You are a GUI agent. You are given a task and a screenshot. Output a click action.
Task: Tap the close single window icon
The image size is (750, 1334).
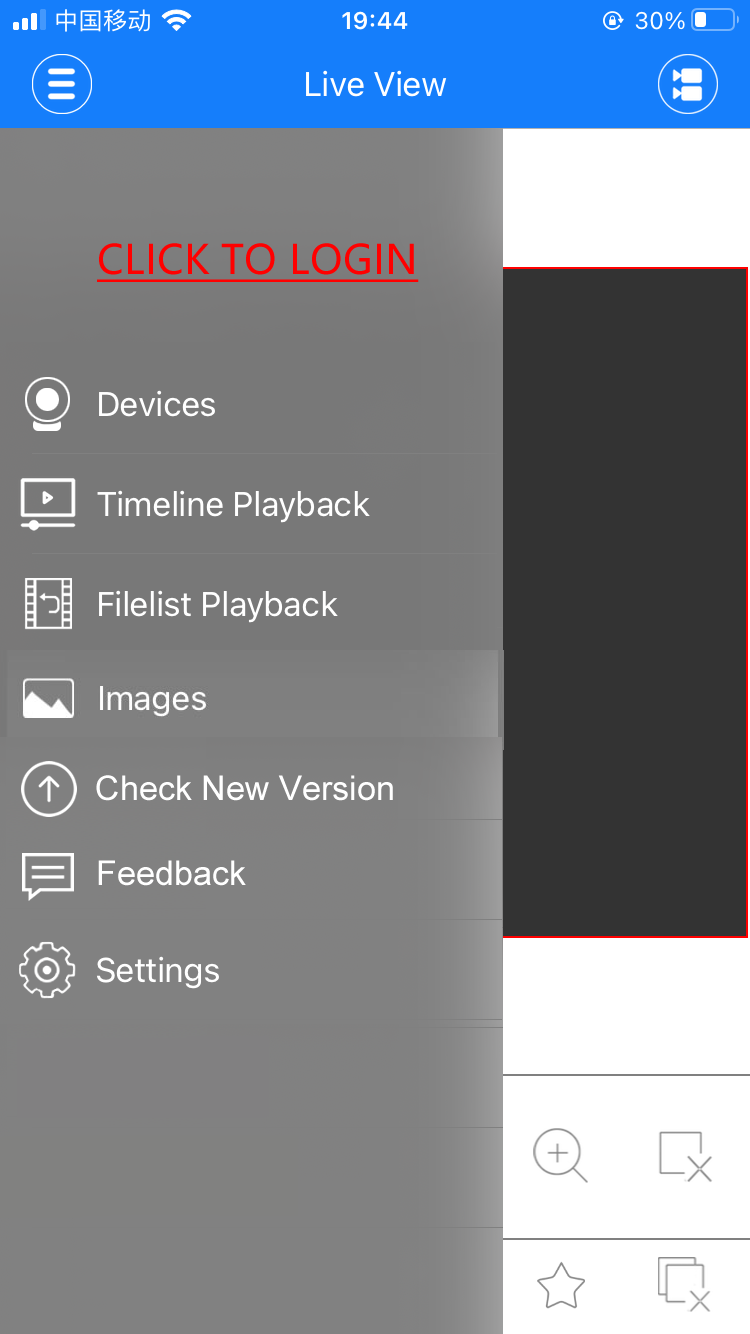(685, 1156)
